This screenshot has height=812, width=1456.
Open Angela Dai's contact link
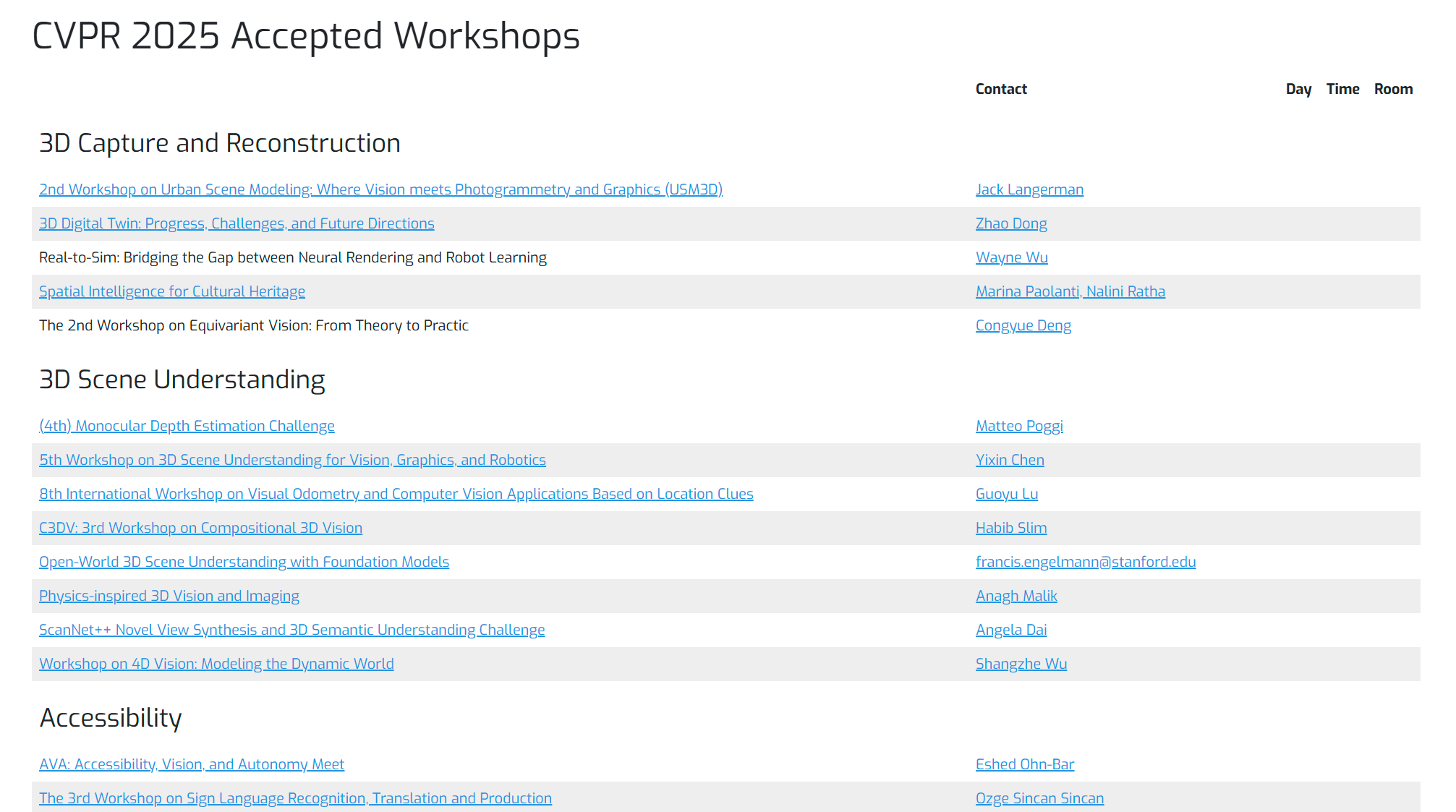1011,629
